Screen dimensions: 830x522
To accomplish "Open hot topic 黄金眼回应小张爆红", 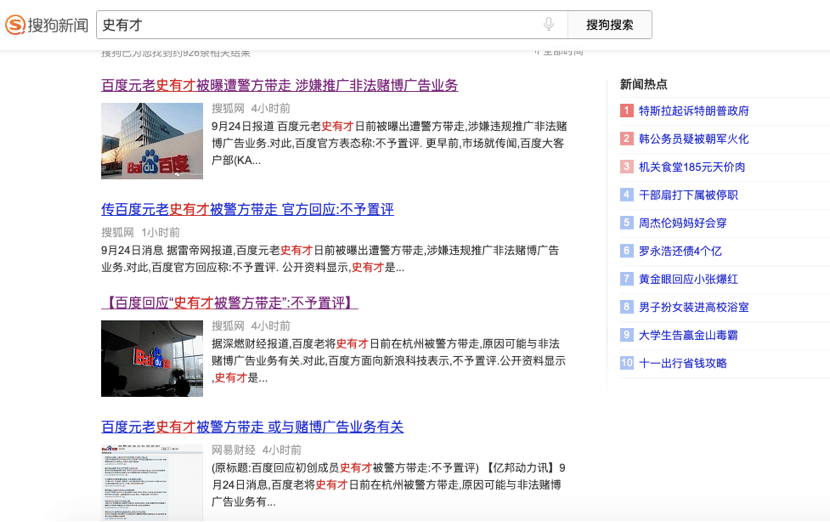I will click(688, 279).
